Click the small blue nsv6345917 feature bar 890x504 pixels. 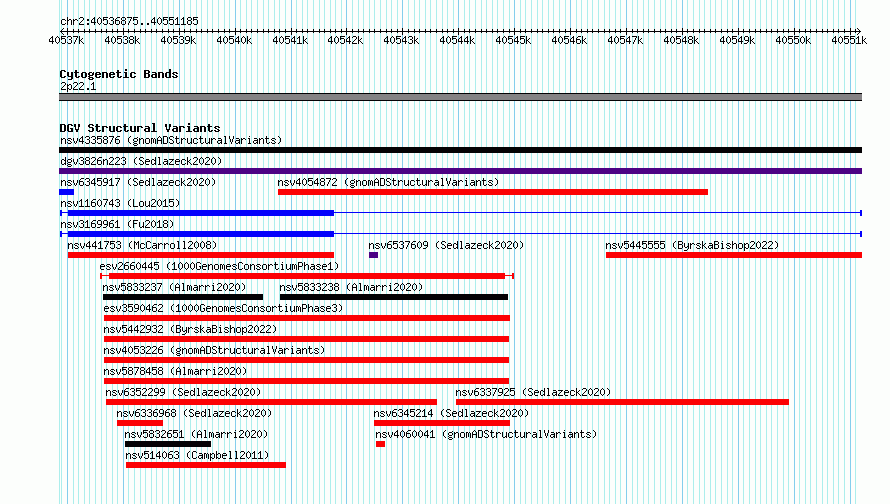pyautogui.click(x=66, y=192)
